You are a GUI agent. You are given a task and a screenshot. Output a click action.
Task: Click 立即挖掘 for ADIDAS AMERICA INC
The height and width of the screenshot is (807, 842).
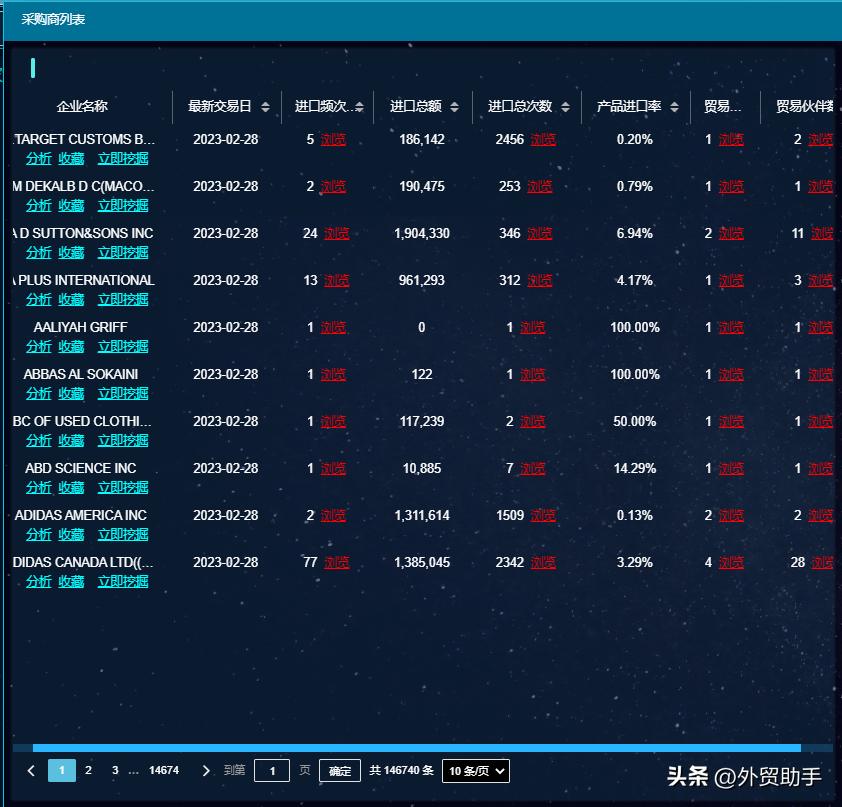tap(123, 534)
